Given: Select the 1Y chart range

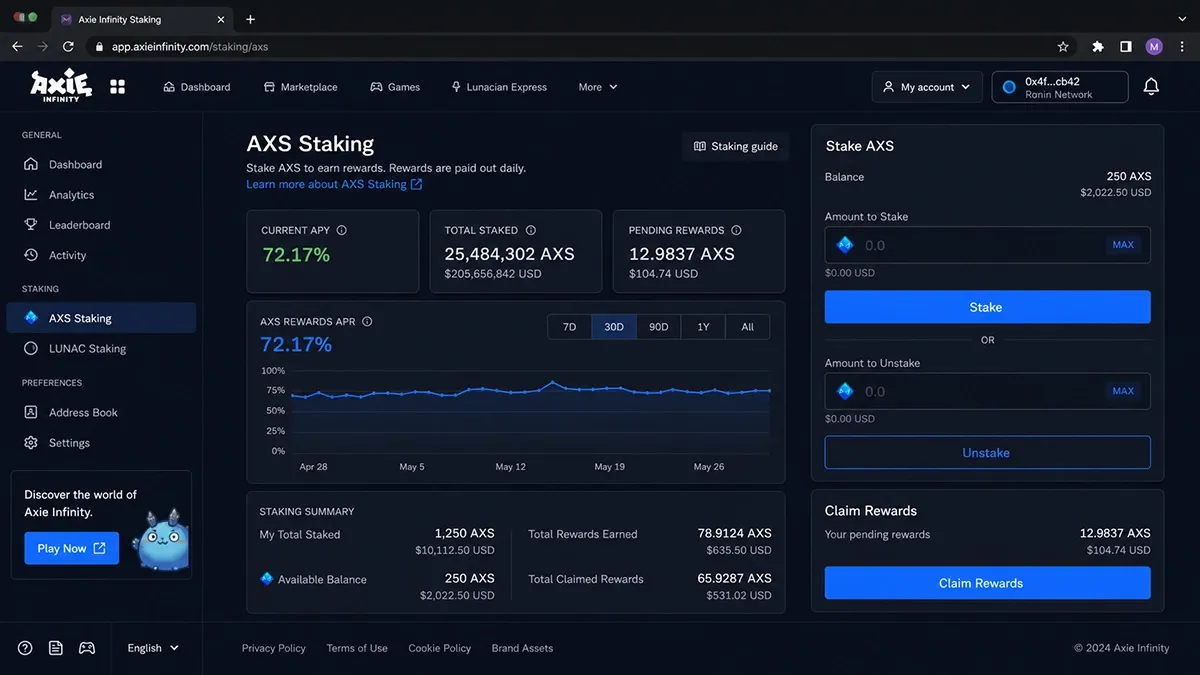Looking at the screenshot, I should coord(703,327).
